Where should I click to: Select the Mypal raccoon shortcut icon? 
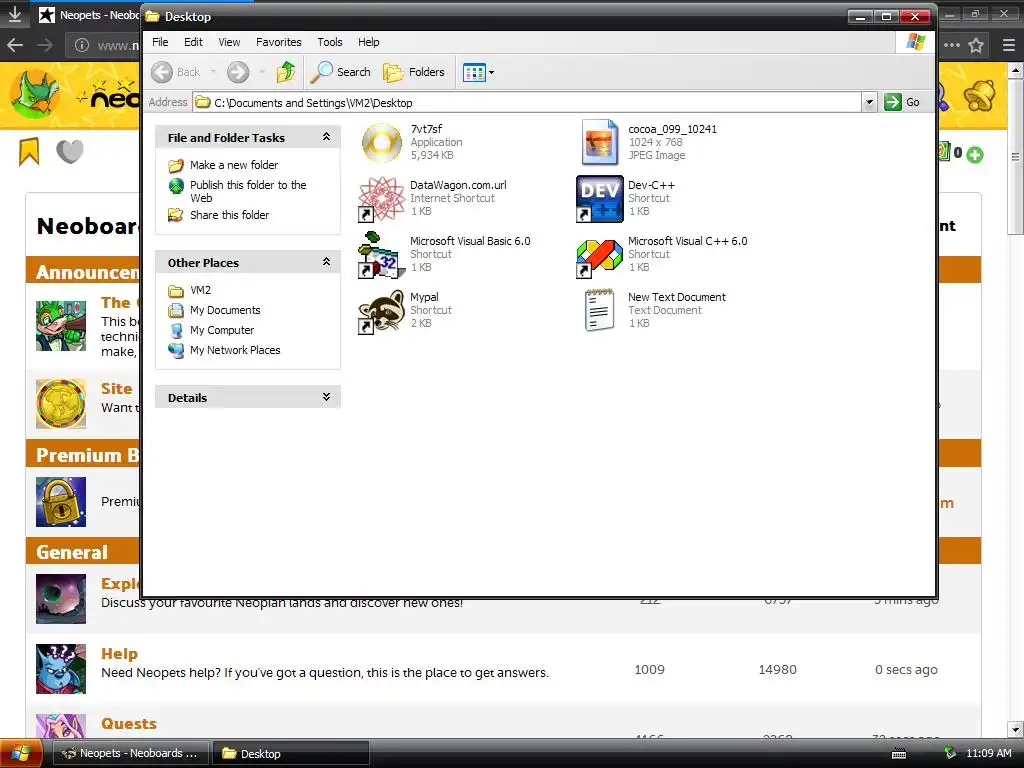pos(382,311)
